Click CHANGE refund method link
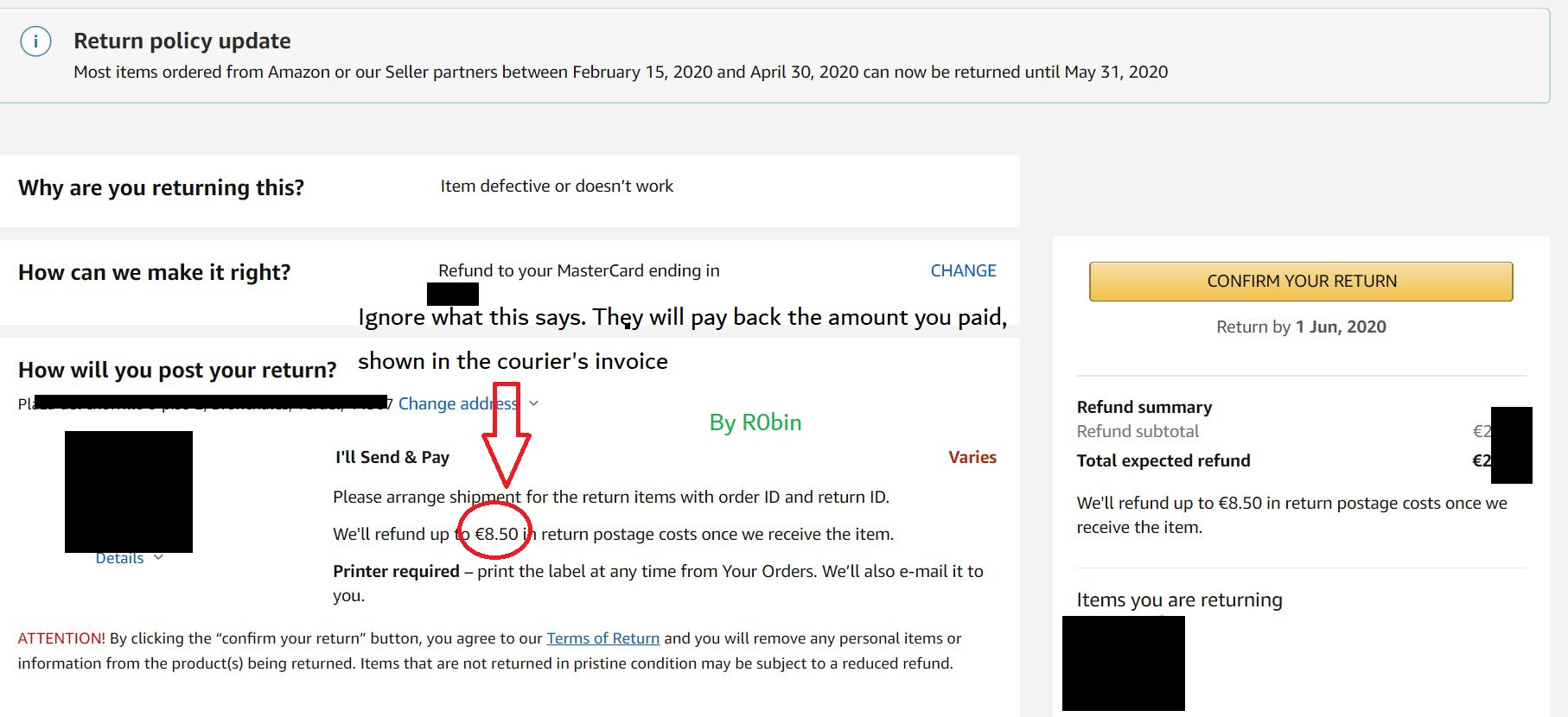The height and width of the screenshot is (717, 1568). pyautogui.click(x=963, y=270)
